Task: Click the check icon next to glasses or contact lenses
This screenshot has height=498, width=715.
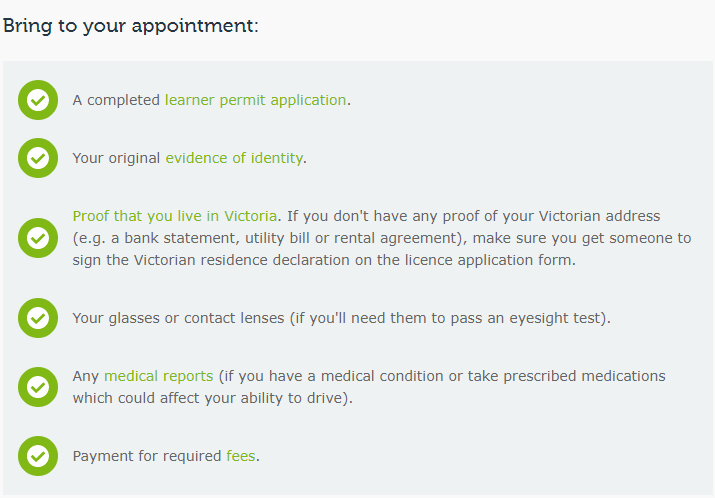Action: pyautogui.click(x=38, y=318)
